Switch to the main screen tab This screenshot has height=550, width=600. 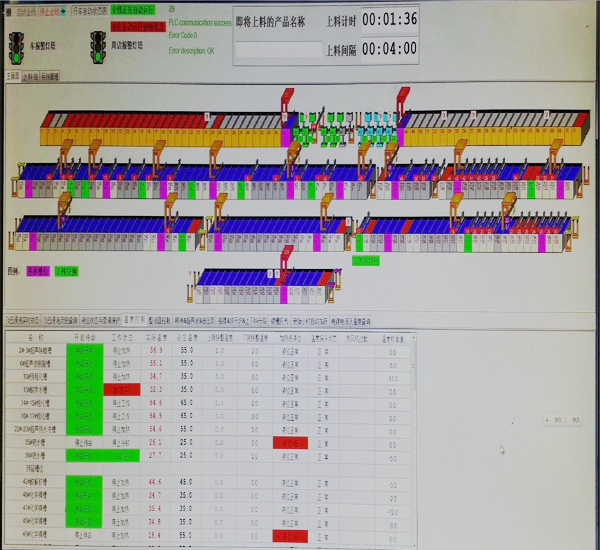(13, 75)
